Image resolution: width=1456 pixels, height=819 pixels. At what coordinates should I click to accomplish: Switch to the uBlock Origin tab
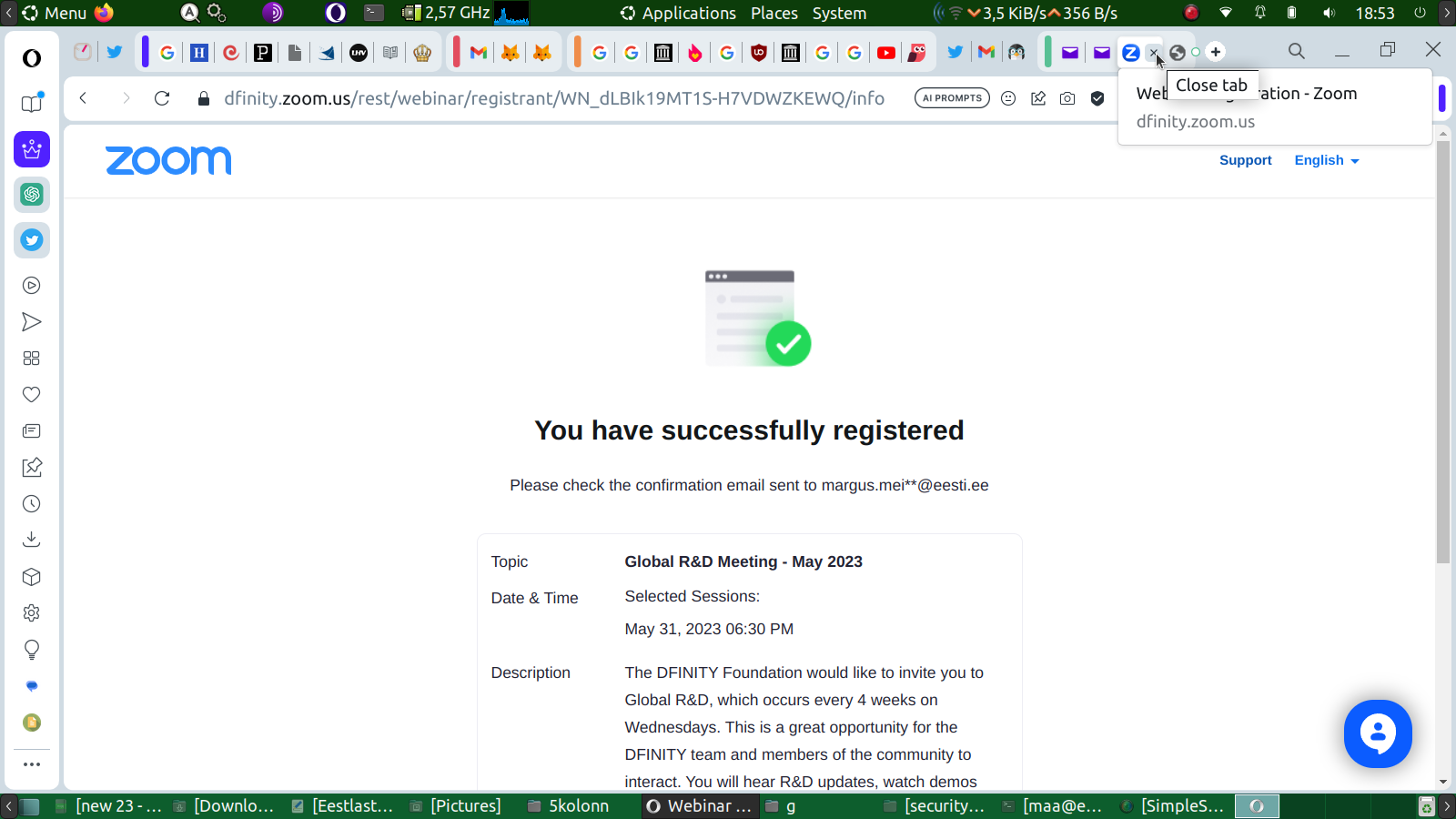click(759, 53)
